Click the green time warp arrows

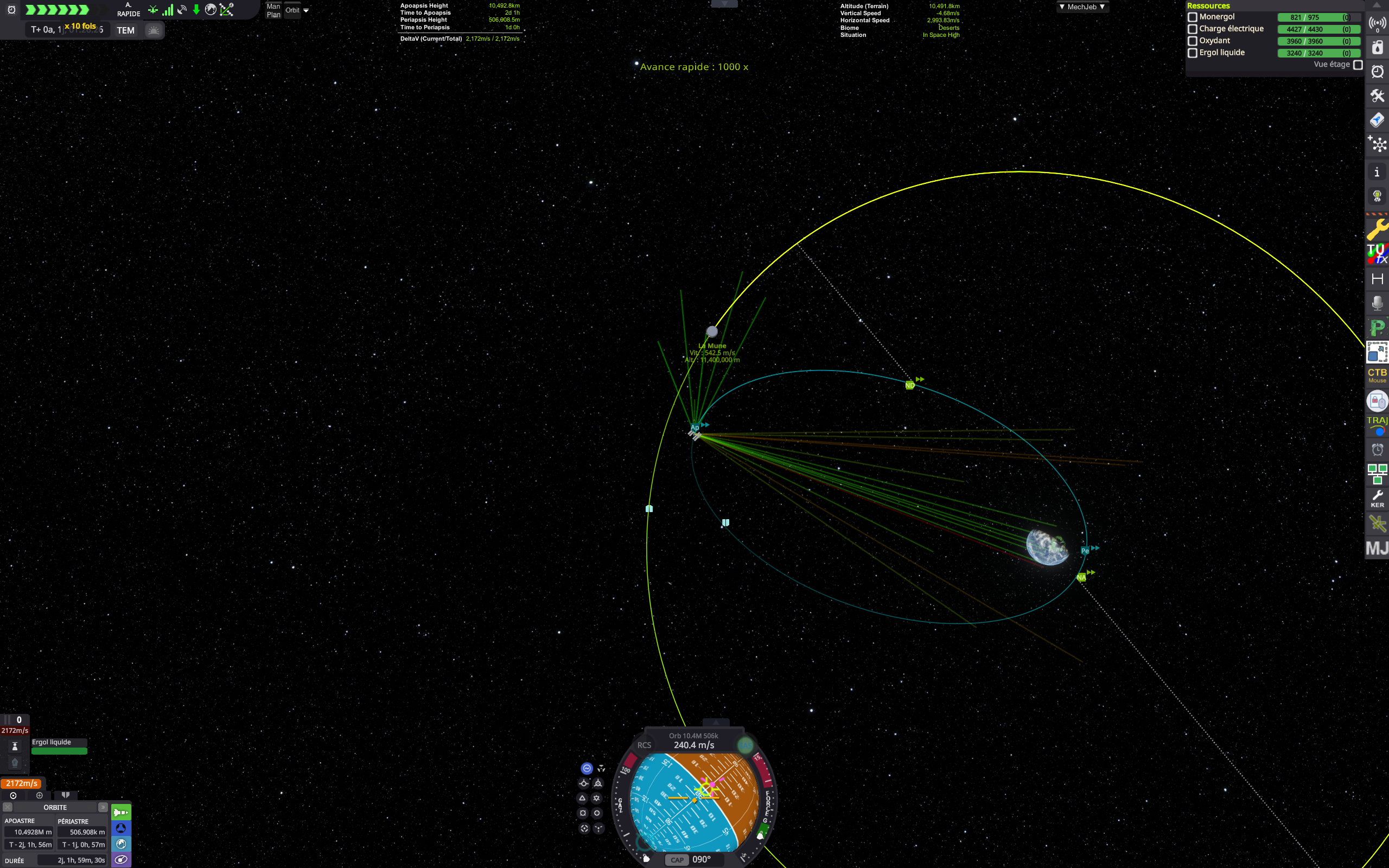(x=58, y=10)
